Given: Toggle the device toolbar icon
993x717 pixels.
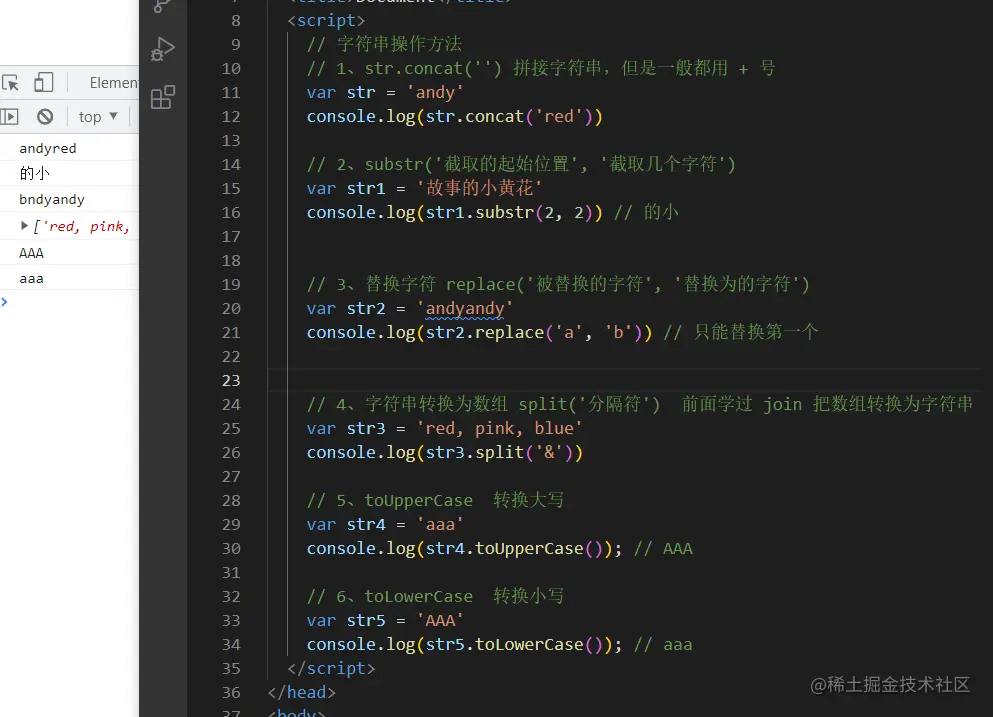Looking at the screenshot, I should [x=43, y=82].
